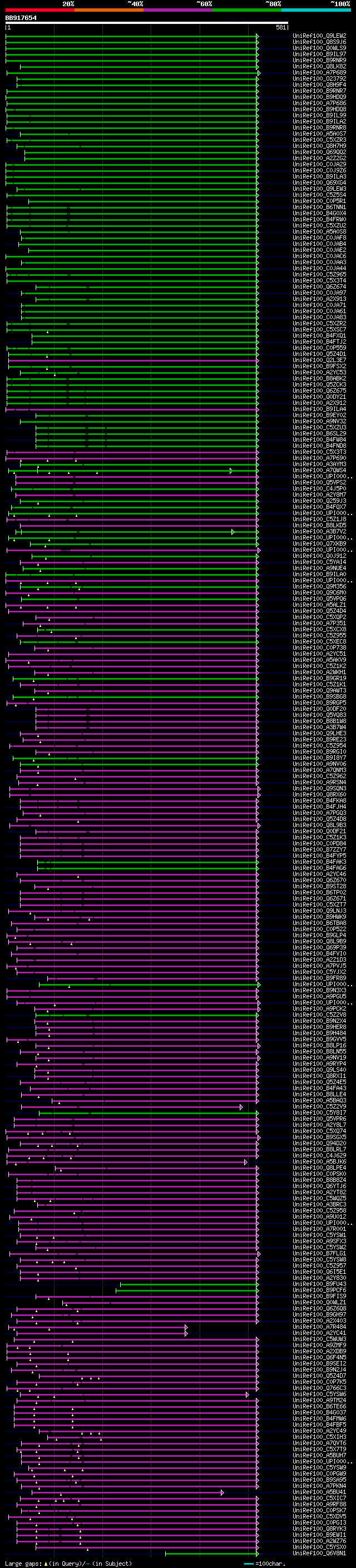
Task: Click the purple ~60% identity color bar
Action: 179,10
